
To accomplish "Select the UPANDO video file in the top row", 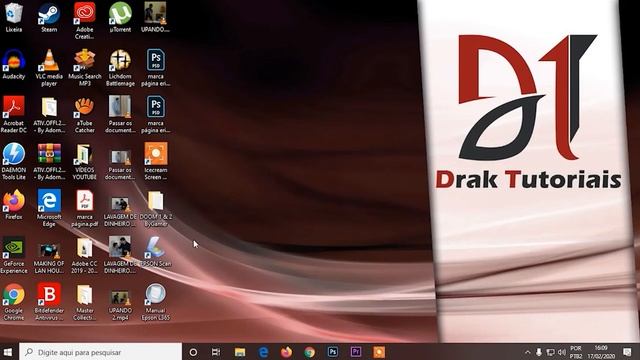I will tap(156, 17).
